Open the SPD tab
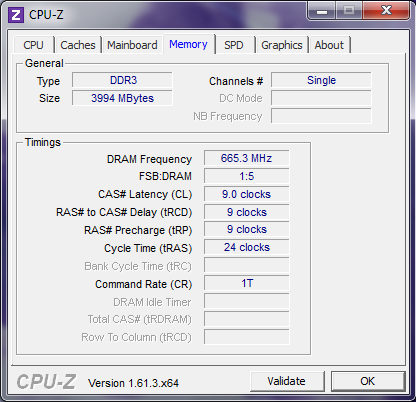This screenshot has height=402, width=416. (x=234, y=45)
